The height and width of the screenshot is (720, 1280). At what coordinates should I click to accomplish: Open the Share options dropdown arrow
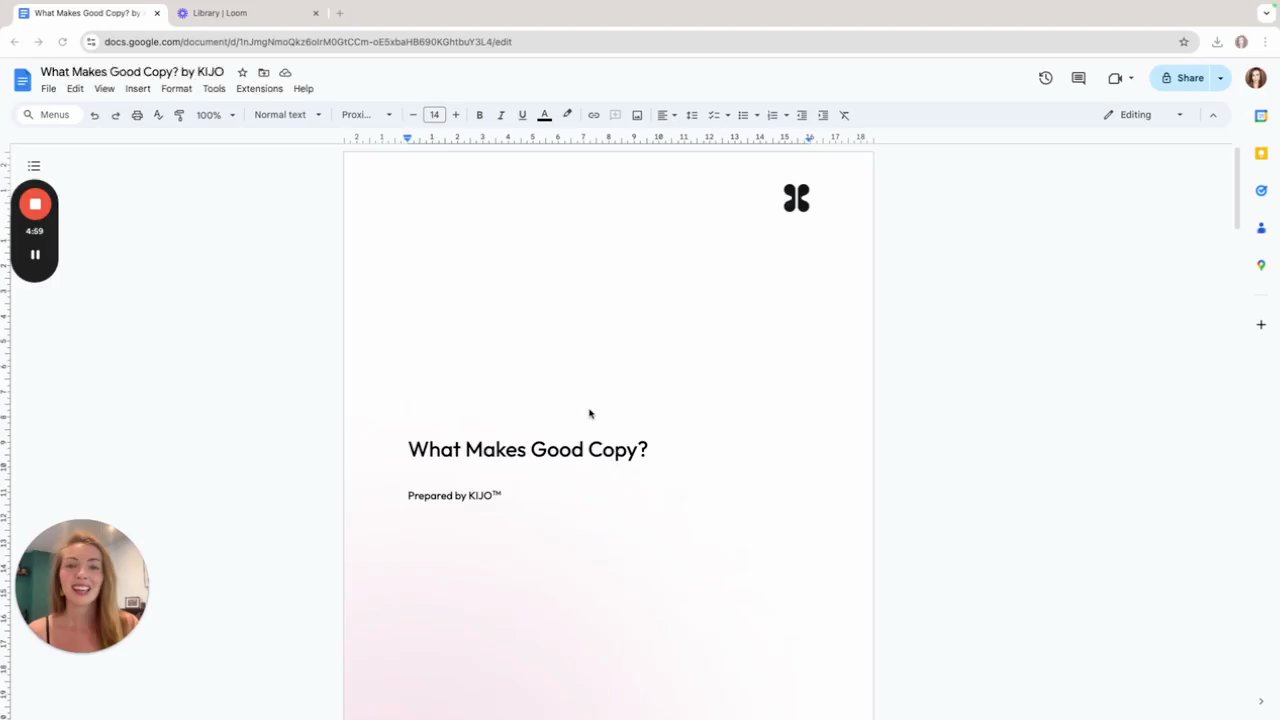coord(1220,78)
